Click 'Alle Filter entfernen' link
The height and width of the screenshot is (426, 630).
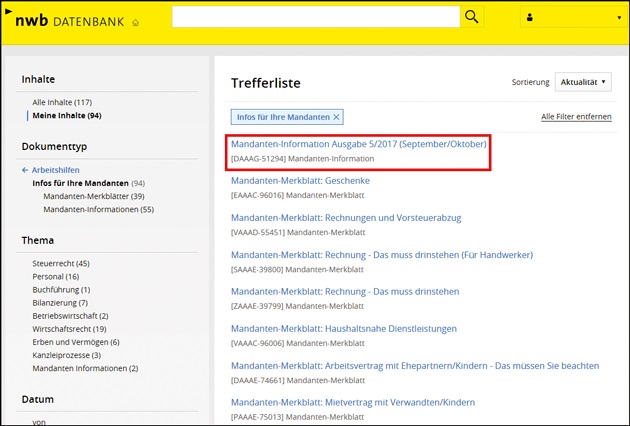click(x=576, y=117)
